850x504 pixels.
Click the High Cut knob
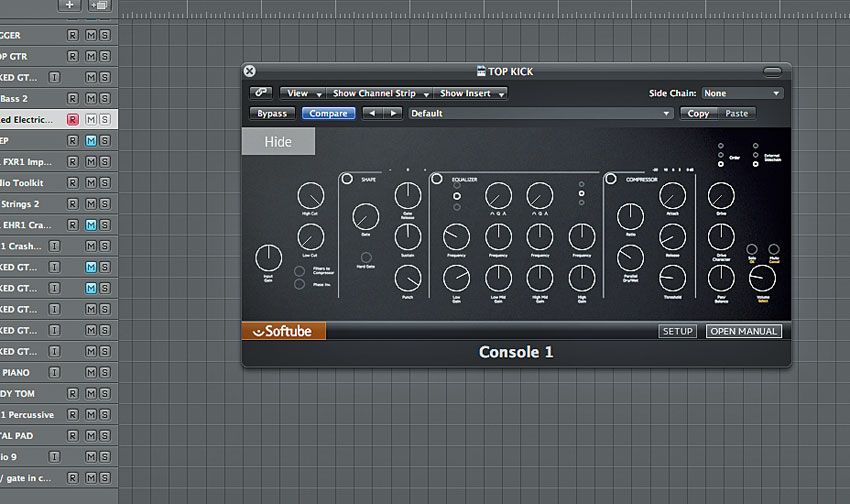pyautogui.click(x=311, y=196)
